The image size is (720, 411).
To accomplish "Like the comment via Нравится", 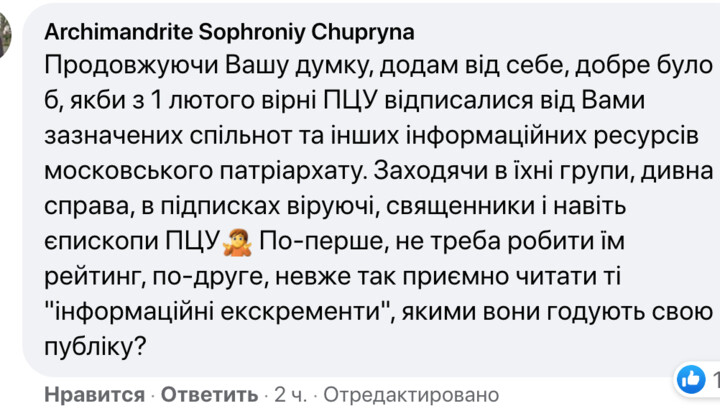I will point(95,394).
